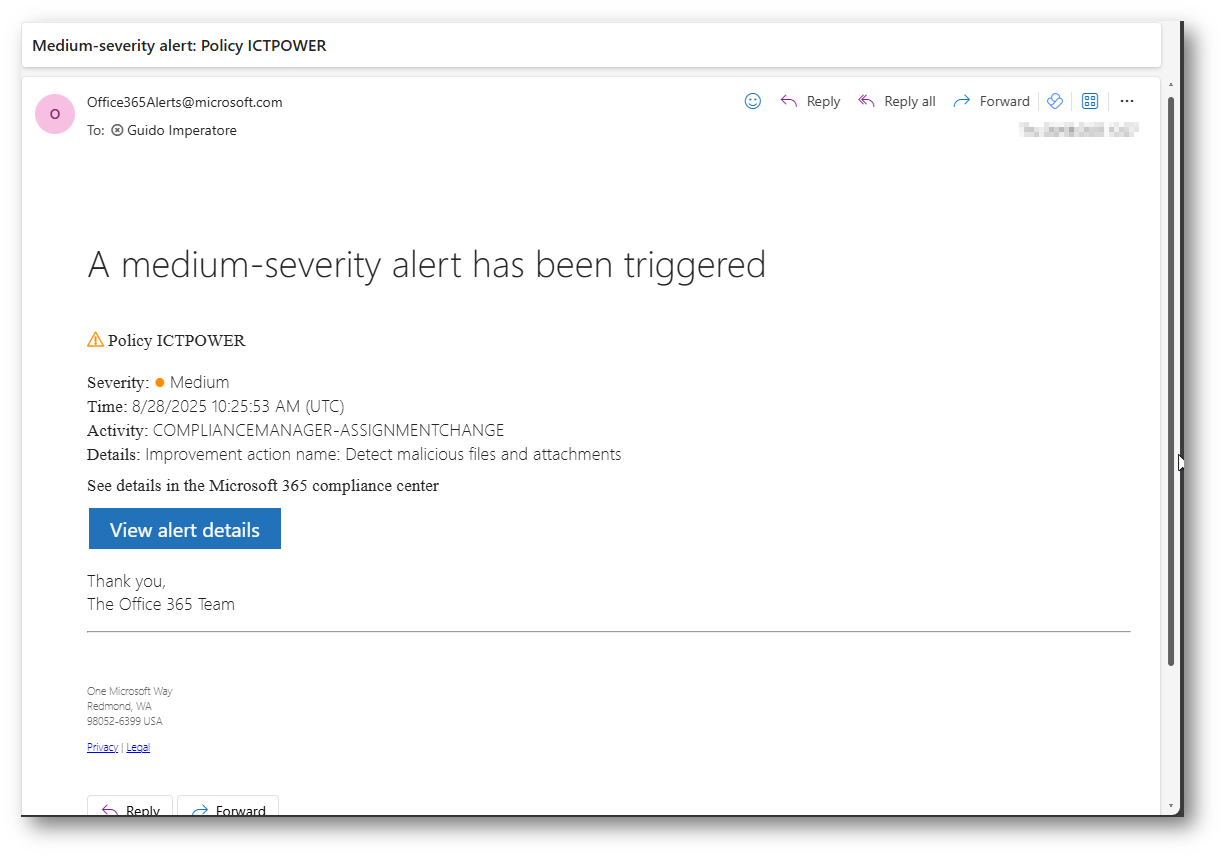Click the bottom Forward button
1226x859 pixels.
(x=228, y=808)
